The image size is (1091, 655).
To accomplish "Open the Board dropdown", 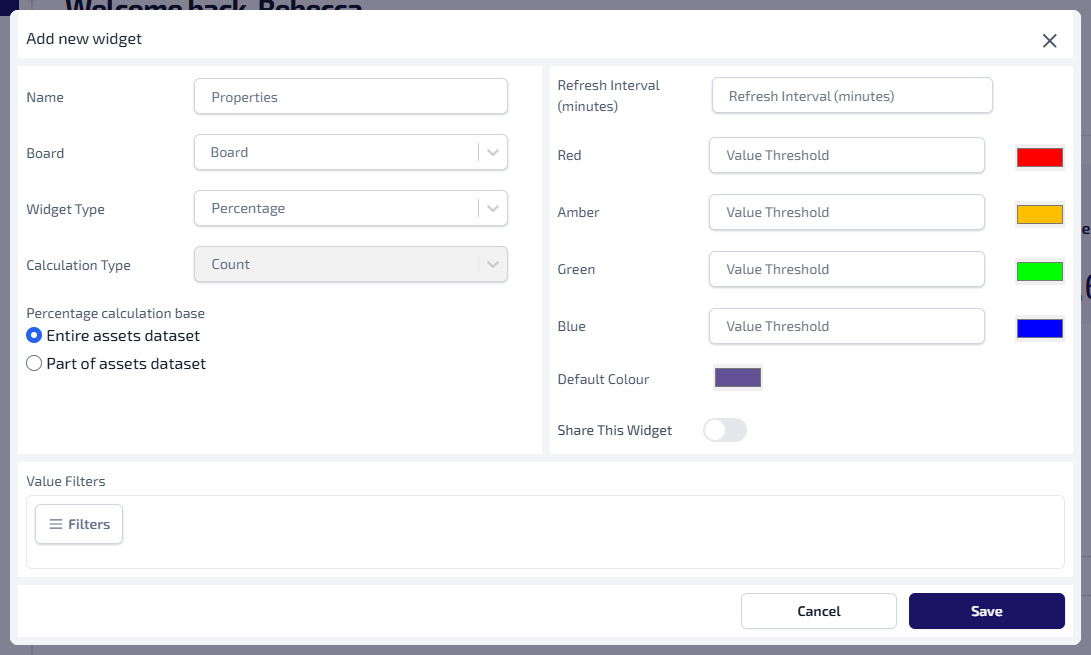I will (x=350, y=153).
